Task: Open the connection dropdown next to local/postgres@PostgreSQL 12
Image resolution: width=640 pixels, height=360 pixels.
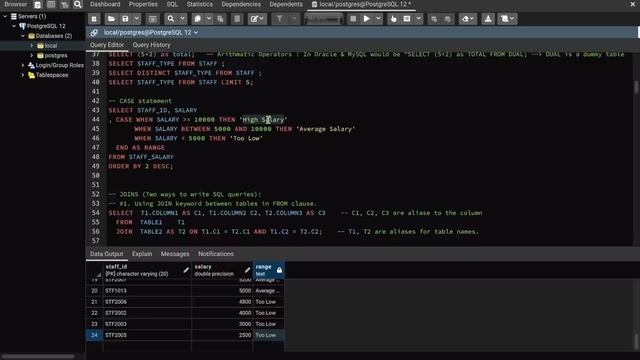Action: 196,33
